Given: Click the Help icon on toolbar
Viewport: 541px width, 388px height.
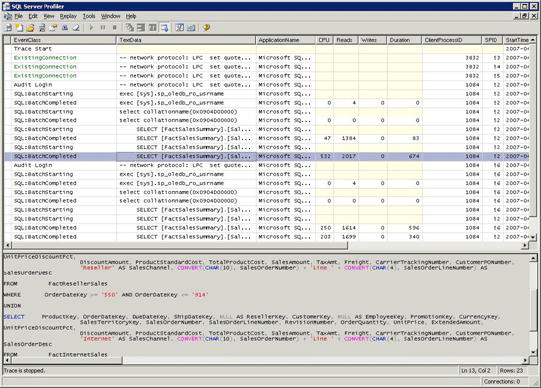Looking at the screenshot, I should tap(206, 28).
